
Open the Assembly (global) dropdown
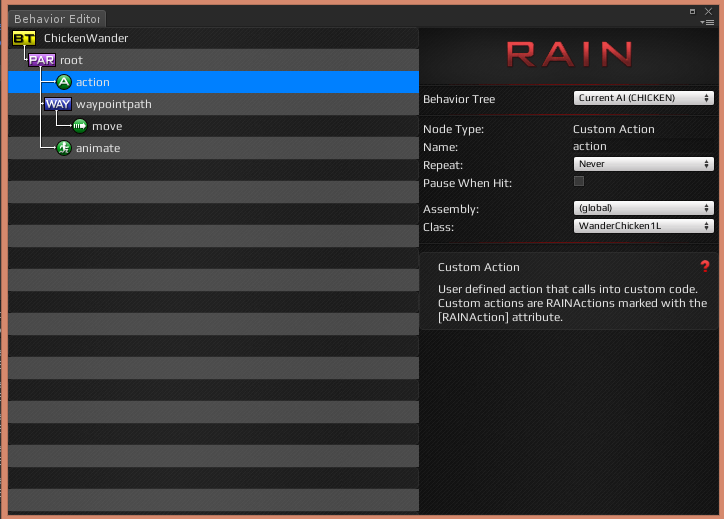click(643, 208)
